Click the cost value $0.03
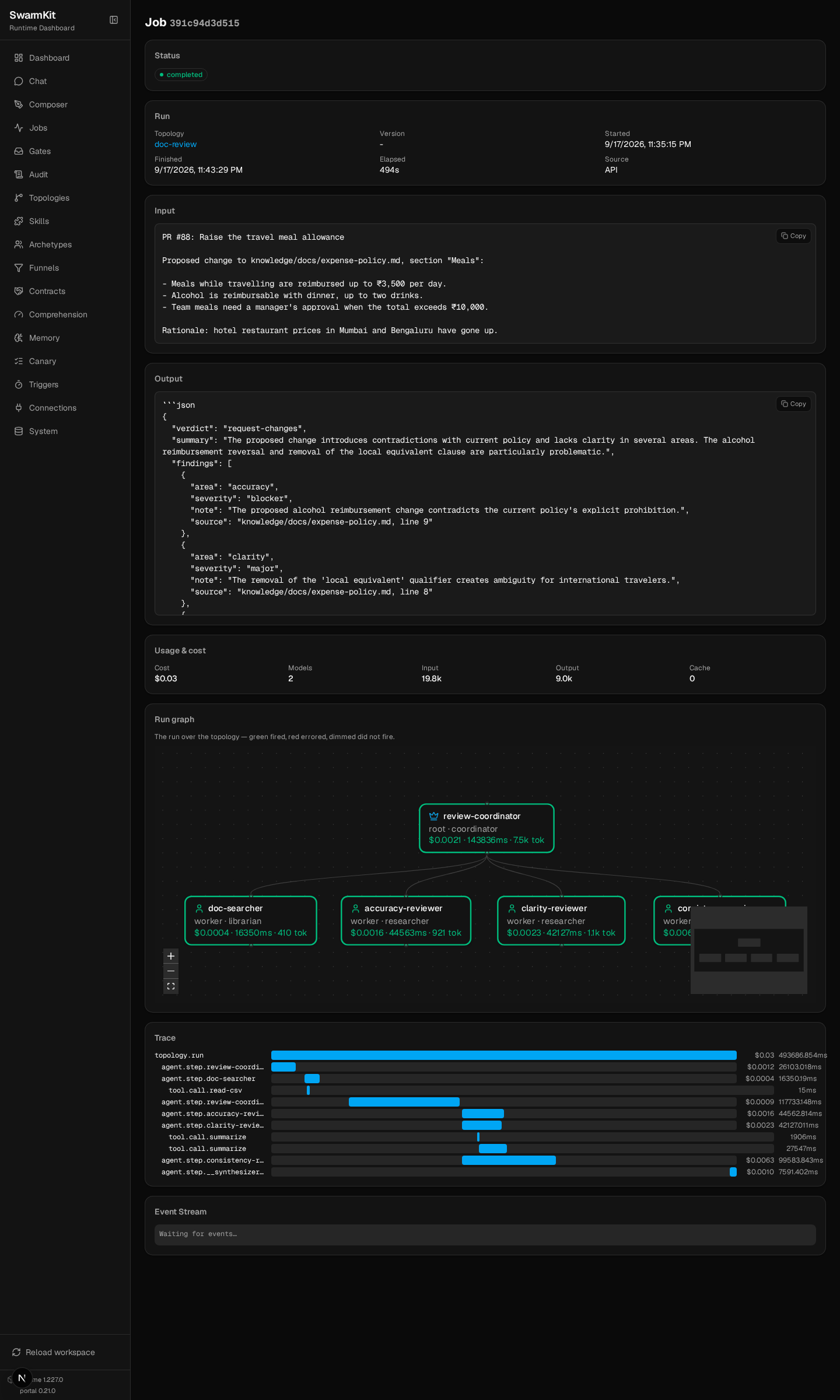Viewport: 840px width, 1400px height. tap(166, 678)
